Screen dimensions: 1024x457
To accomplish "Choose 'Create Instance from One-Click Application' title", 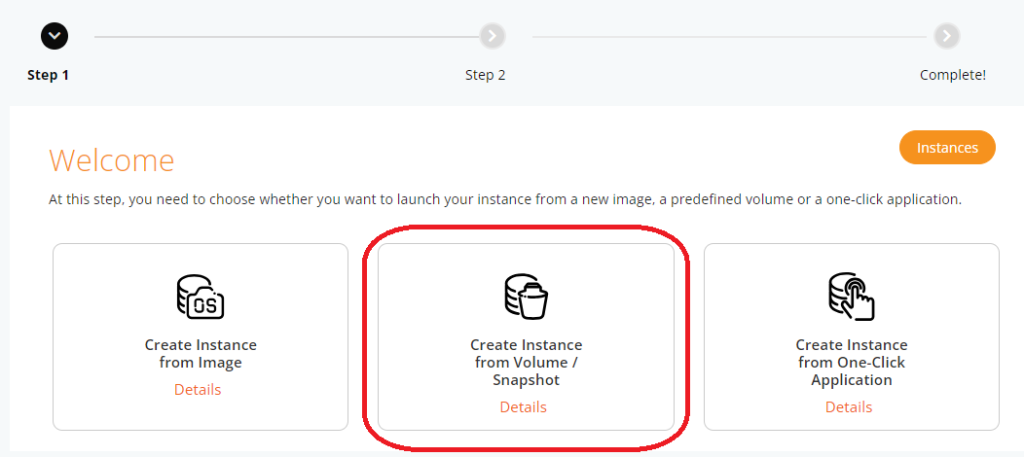I will 851,362.
